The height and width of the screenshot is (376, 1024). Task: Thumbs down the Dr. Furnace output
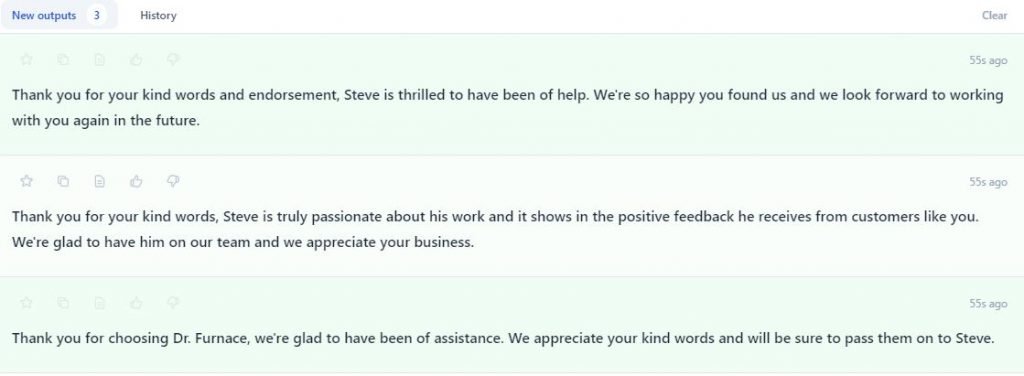pos(173,303)
